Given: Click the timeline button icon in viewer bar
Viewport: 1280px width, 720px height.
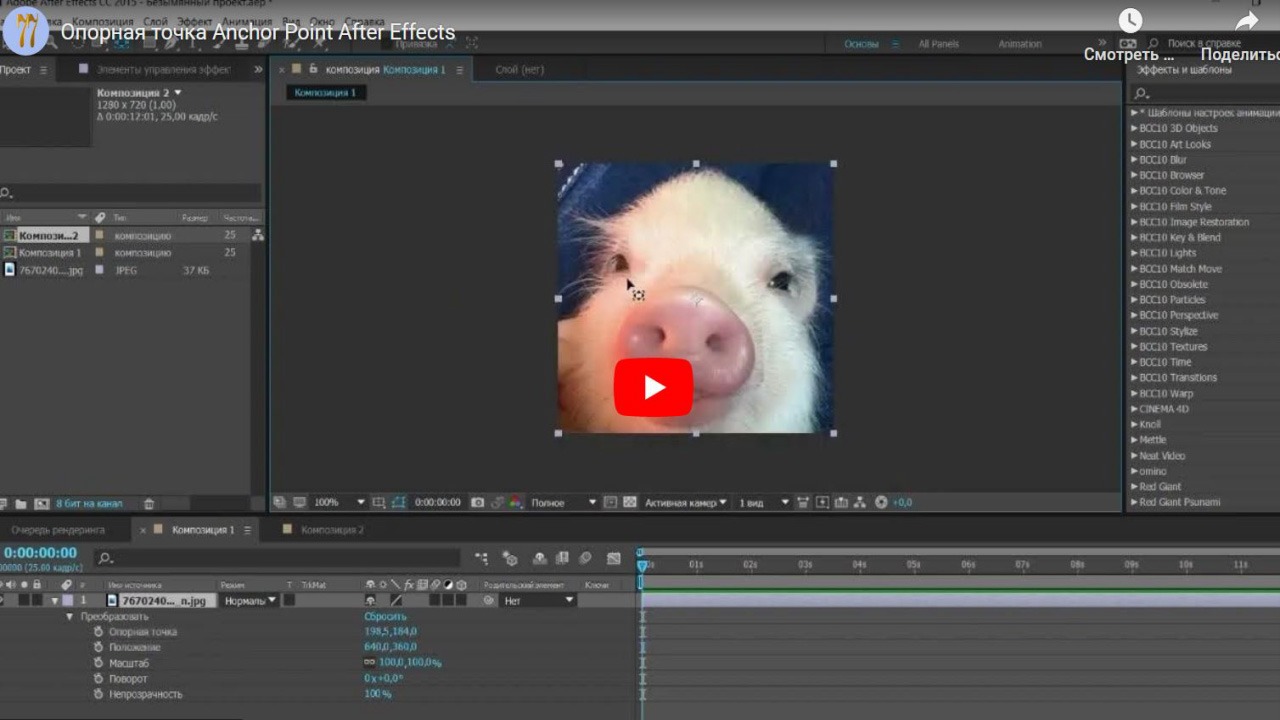Looking at the screenshot, I should coord(841,502).
